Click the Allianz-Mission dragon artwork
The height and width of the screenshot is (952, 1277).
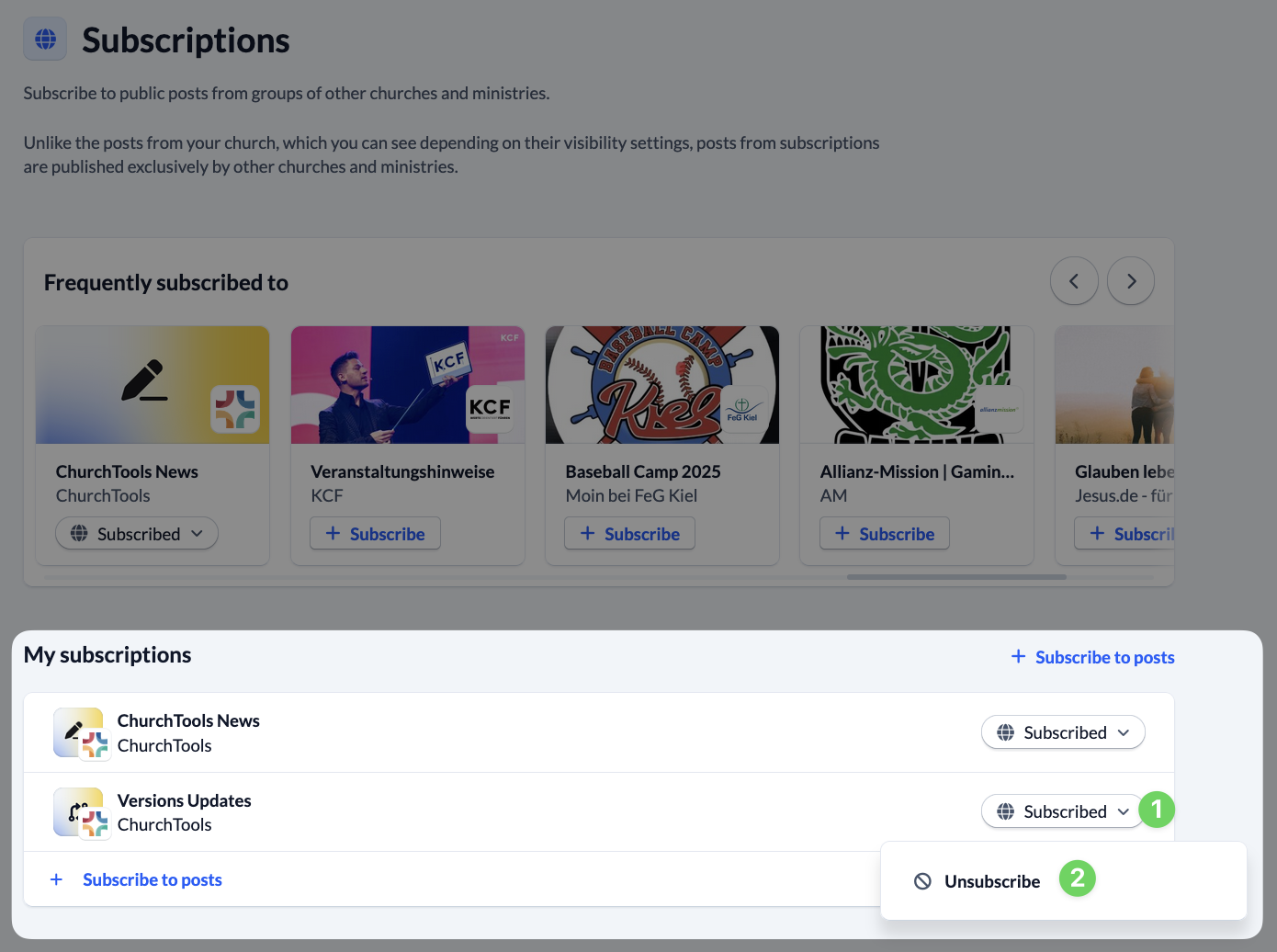(x=917, y=385)
